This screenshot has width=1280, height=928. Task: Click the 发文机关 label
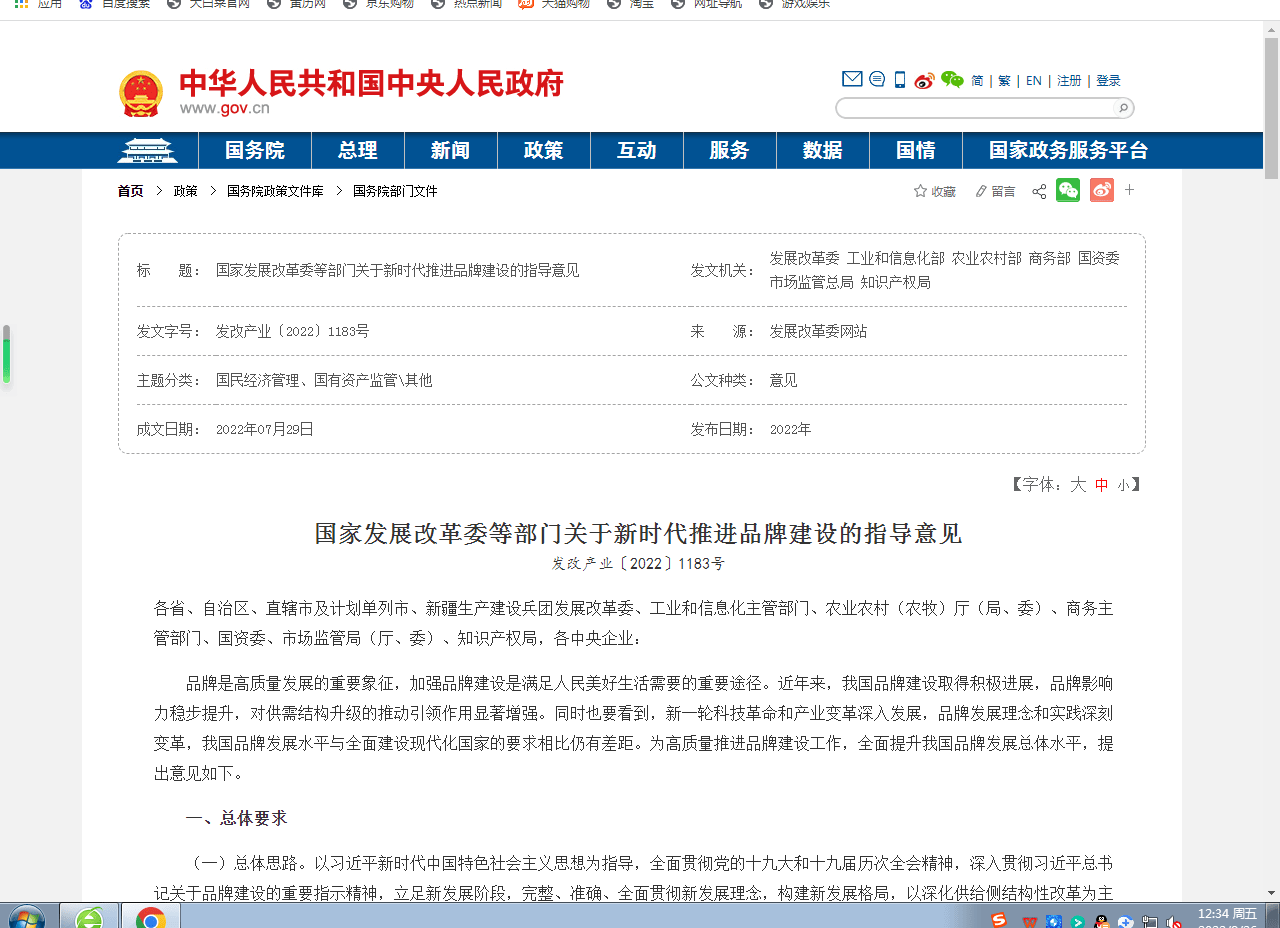pos(723,271)
